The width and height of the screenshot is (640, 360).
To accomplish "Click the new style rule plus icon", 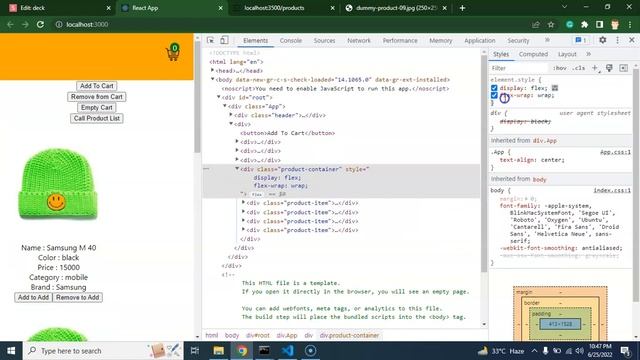I will pyautogui.click(x=595, y=68).
